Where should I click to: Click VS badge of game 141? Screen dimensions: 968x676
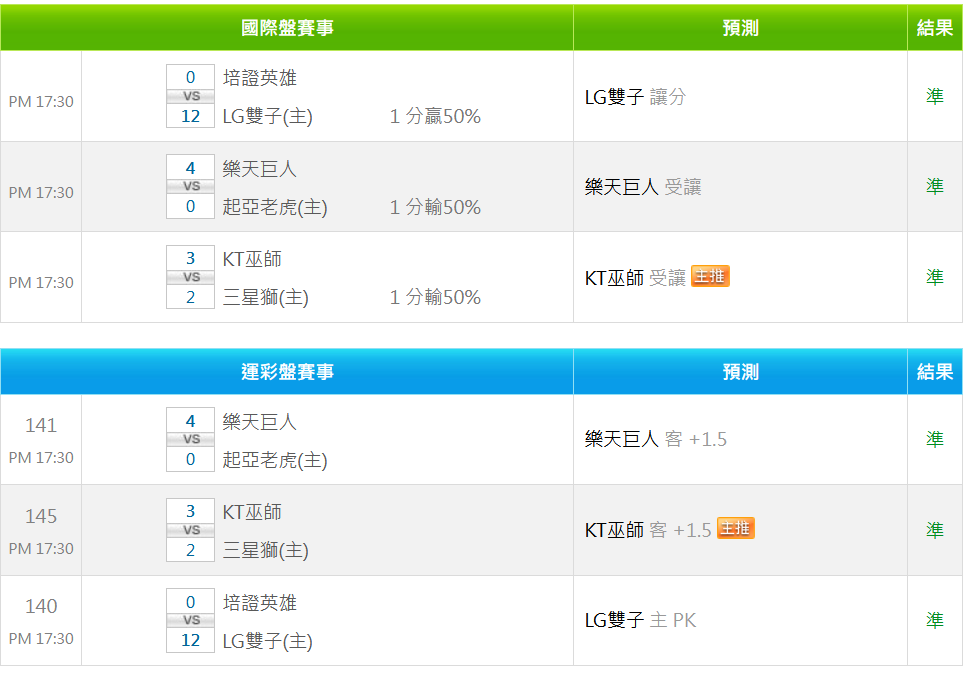click(190, 440)
